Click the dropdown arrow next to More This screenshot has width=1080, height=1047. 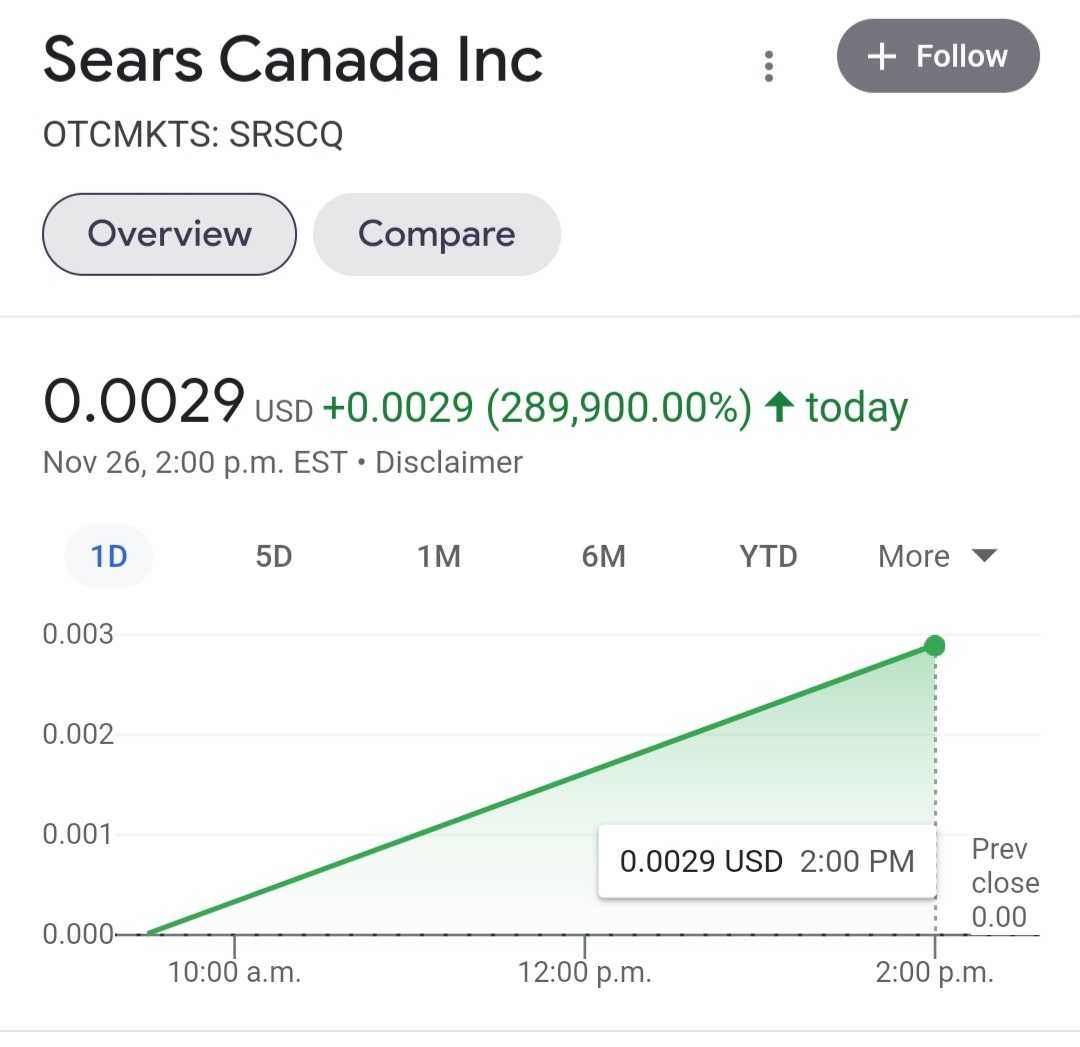(985, 556)
